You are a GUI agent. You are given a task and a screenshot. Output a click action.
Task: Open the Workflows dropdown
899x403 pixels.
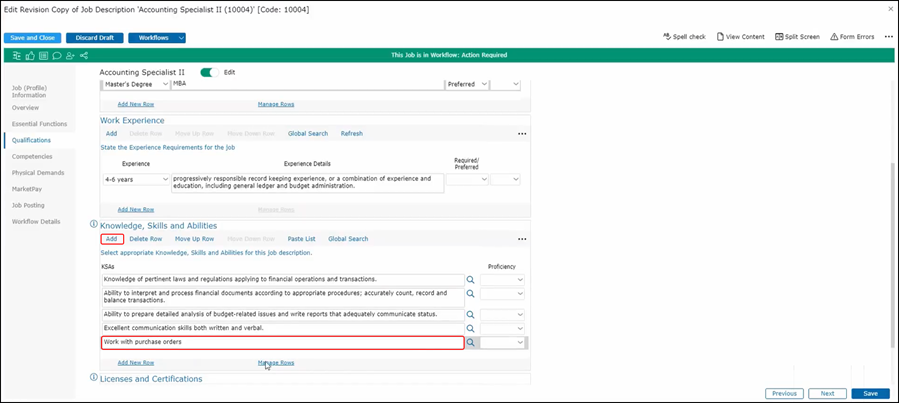[157, 38]
